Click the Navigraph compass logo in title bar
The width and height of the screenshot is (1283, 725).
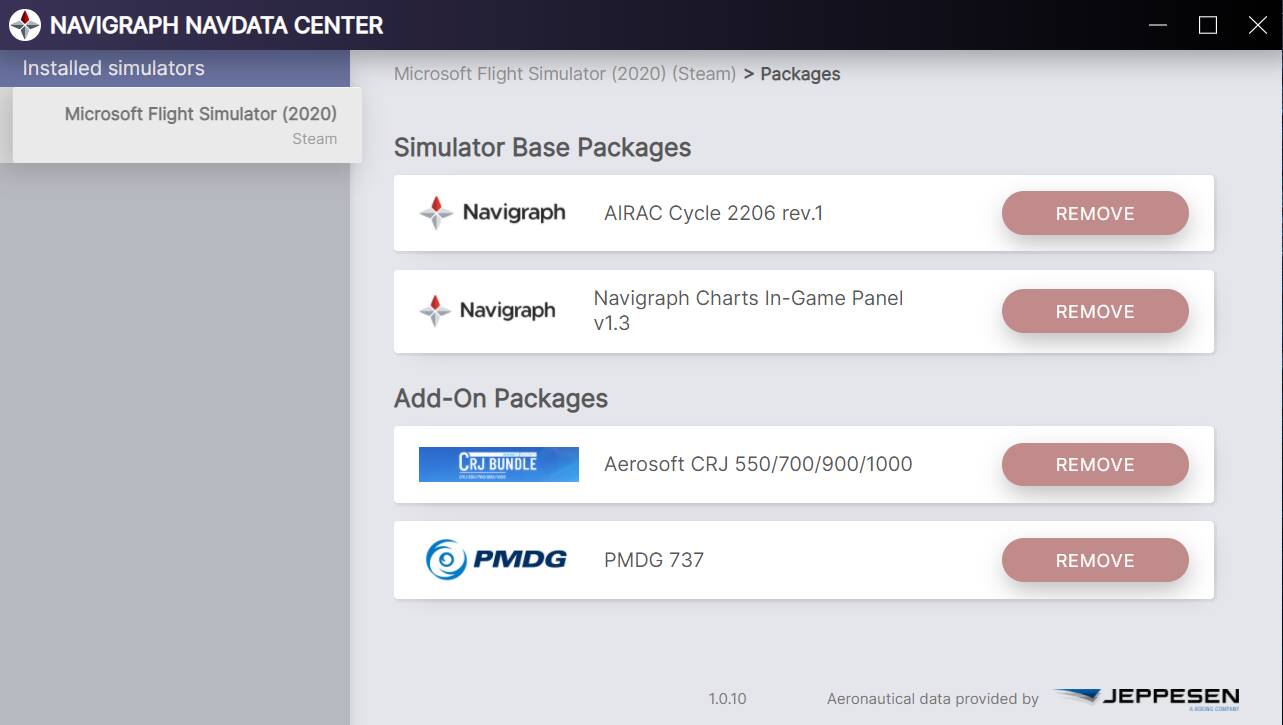pyautogui.click(x=24, y=25)
